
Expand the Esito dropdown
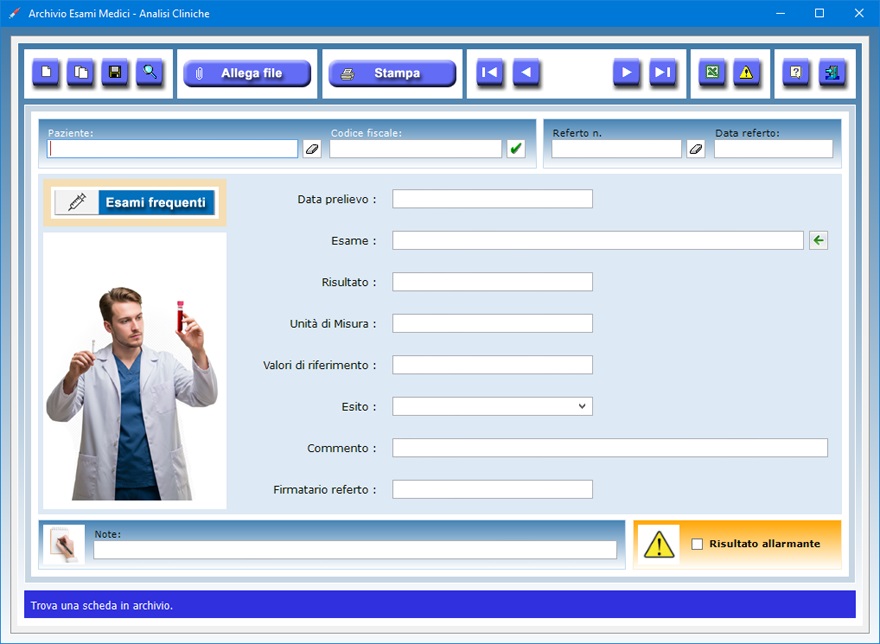click(x=582, y=407)
